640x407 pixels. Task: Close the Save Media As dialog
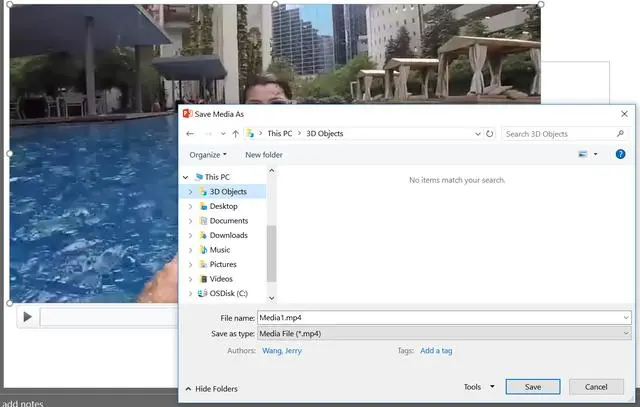[624, 114]
